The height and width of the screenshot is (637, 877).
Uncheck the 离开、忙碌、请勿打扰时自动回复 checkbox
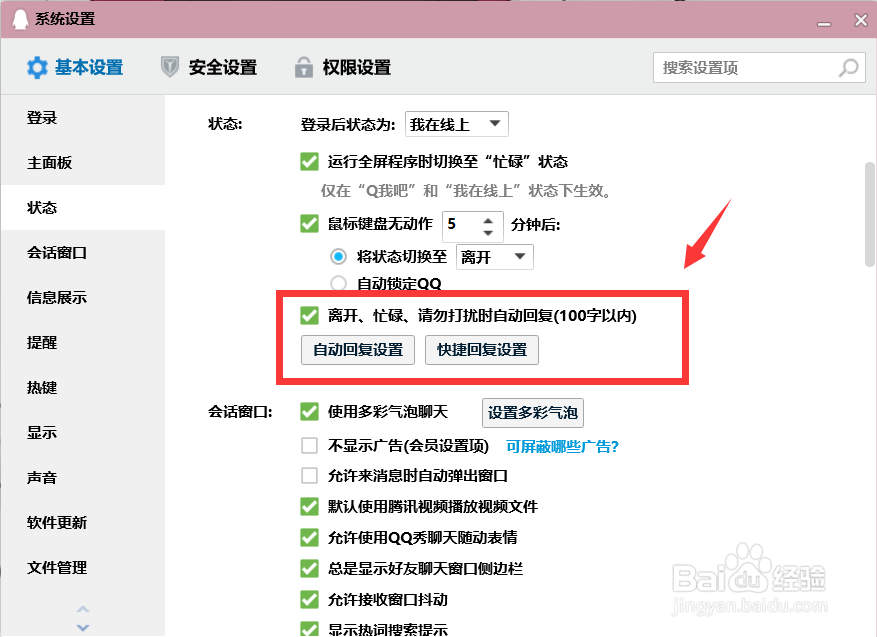[x=310, y=316]
